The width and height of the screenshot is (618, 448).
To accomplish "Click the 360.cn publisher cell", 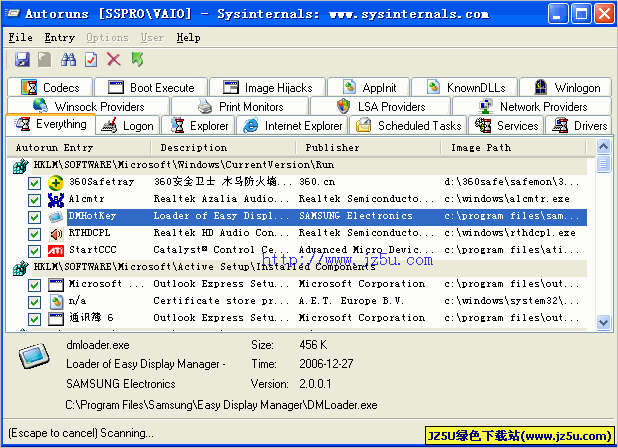I will point(317,182).
